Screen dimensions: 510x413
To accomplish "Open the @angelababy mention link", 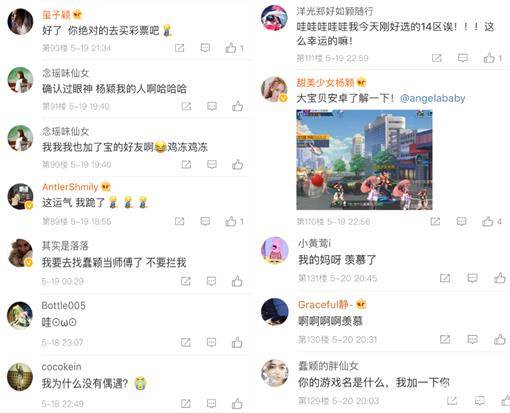I will (432, 98).
